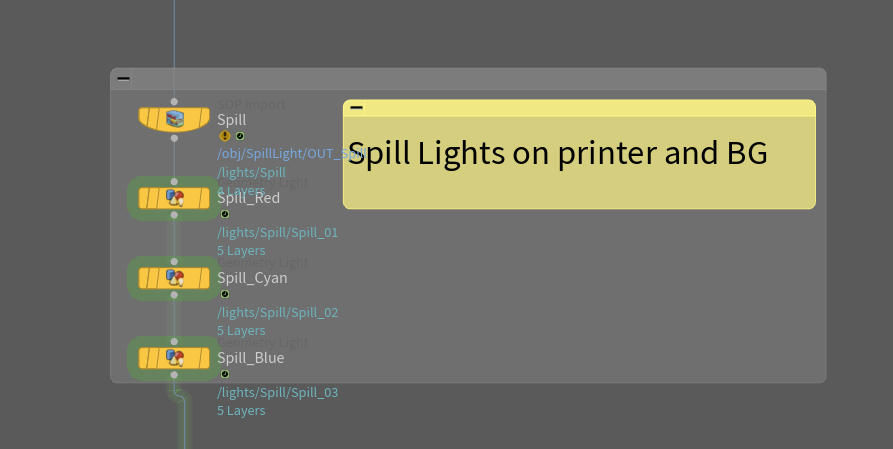Toggle the bypass flag on Spill_Cyan node
Image resolution: width=893 pixels, height=449 pixels.
point(146,277)
